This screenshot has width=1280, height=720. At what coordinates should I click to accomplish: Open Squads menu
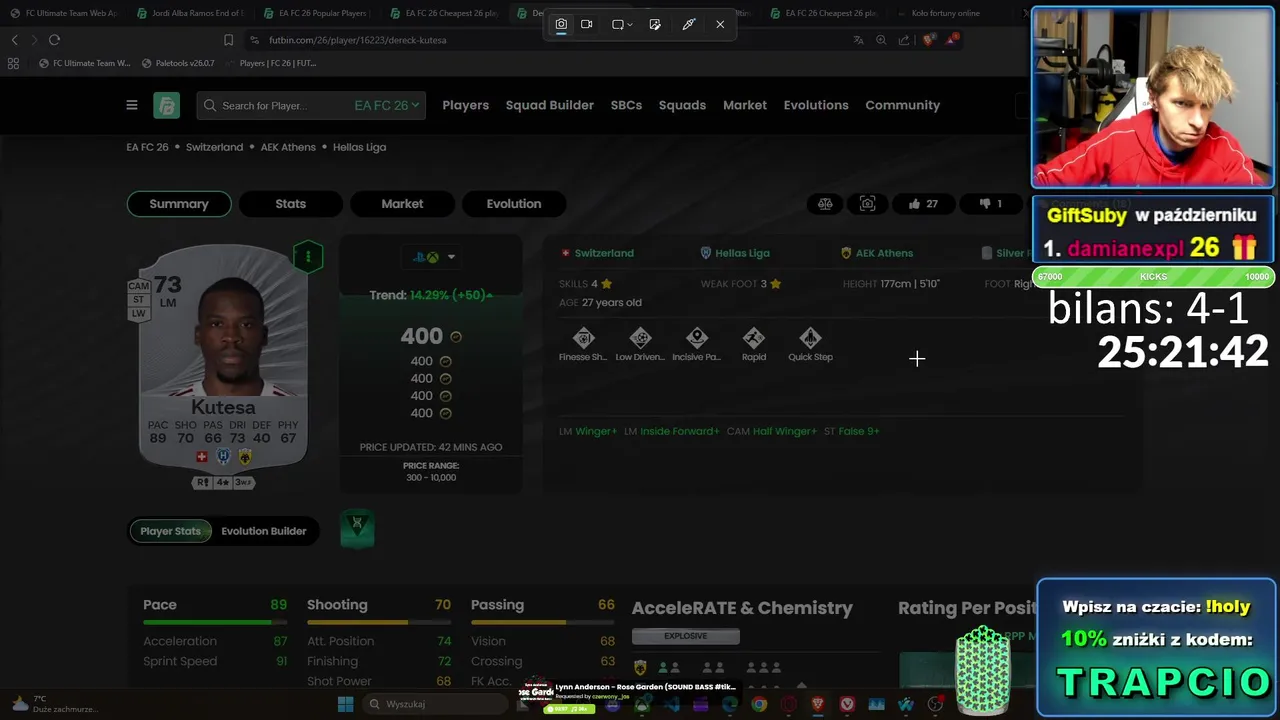pyautogui.click(x=682, y=105)
